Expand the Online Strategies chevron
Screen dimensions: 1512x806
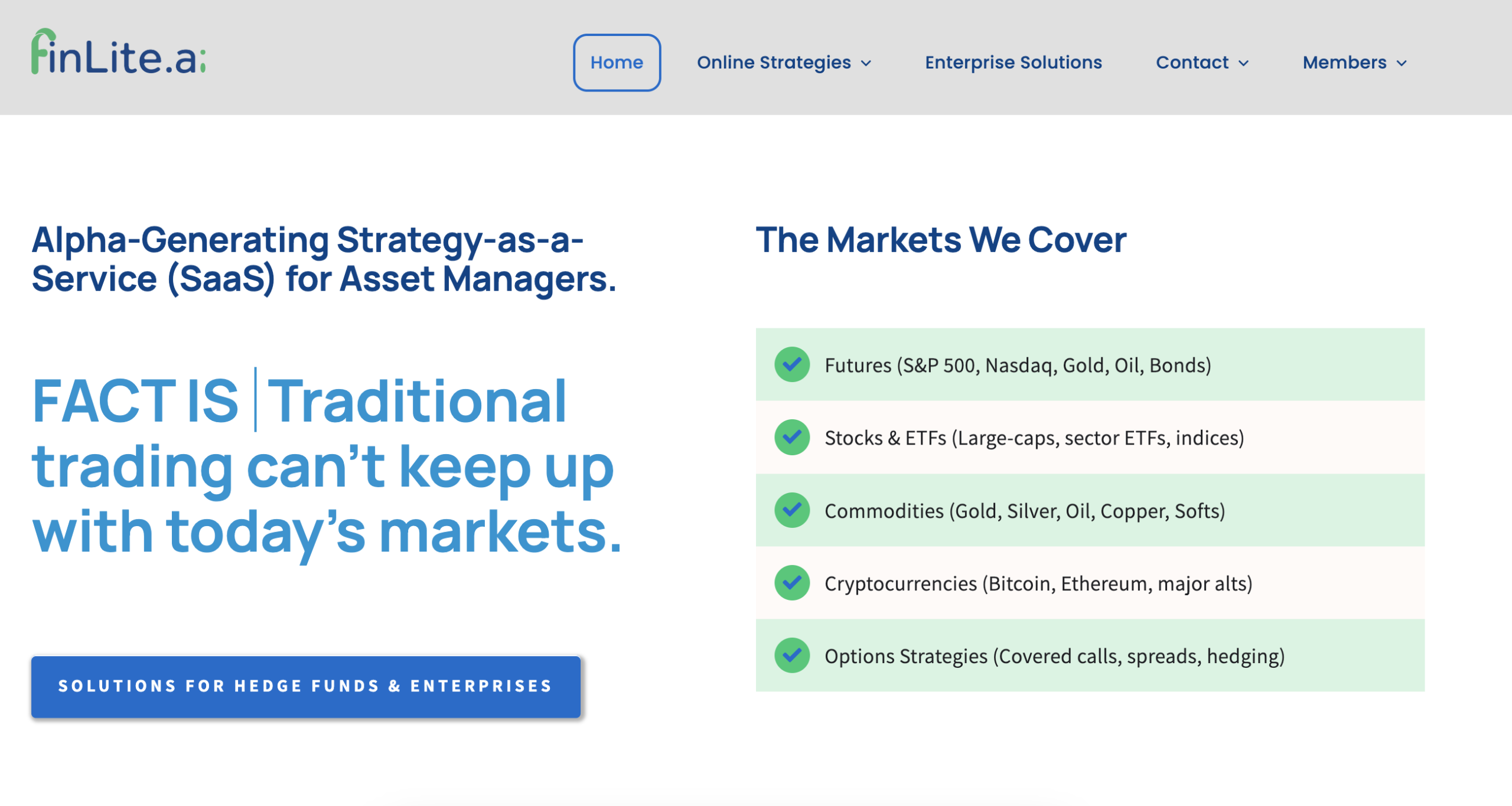click(866, 63)
